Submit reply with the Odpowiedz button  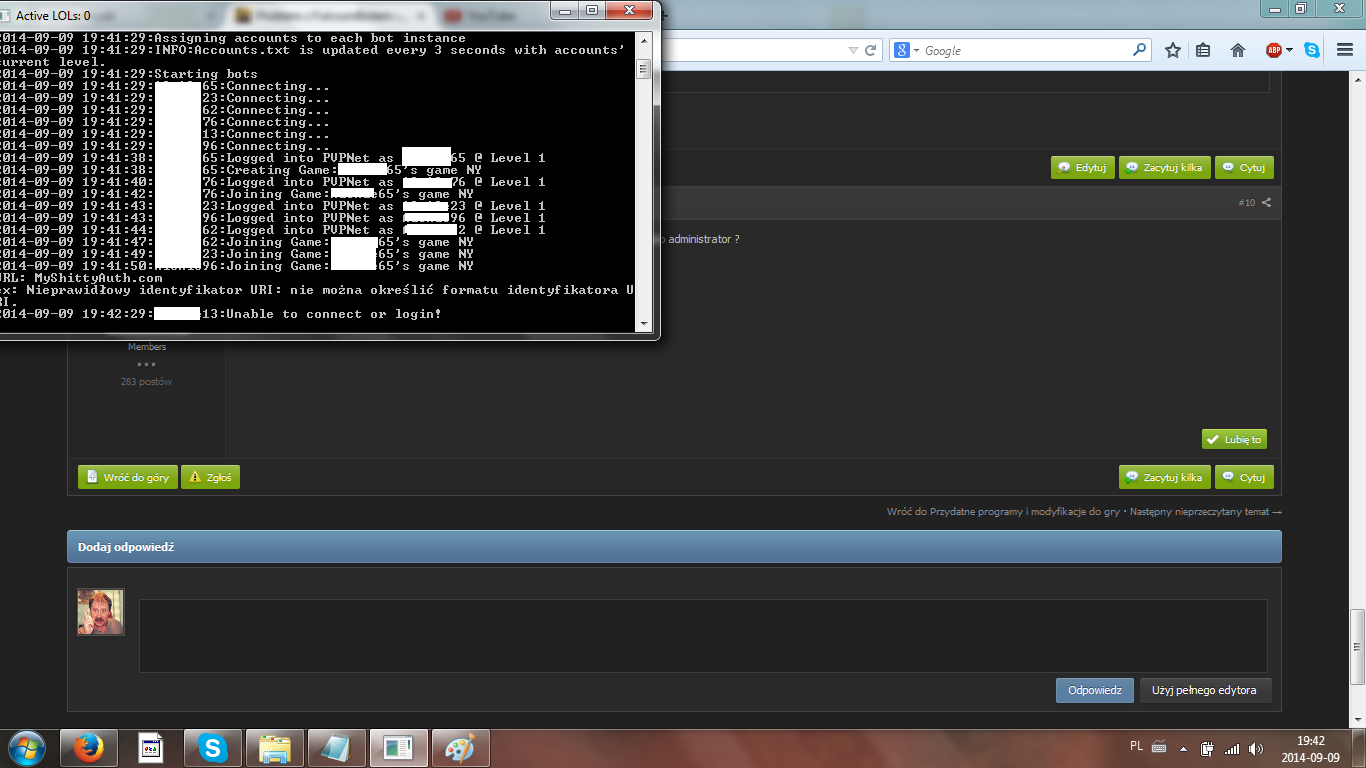[1095, 690]
